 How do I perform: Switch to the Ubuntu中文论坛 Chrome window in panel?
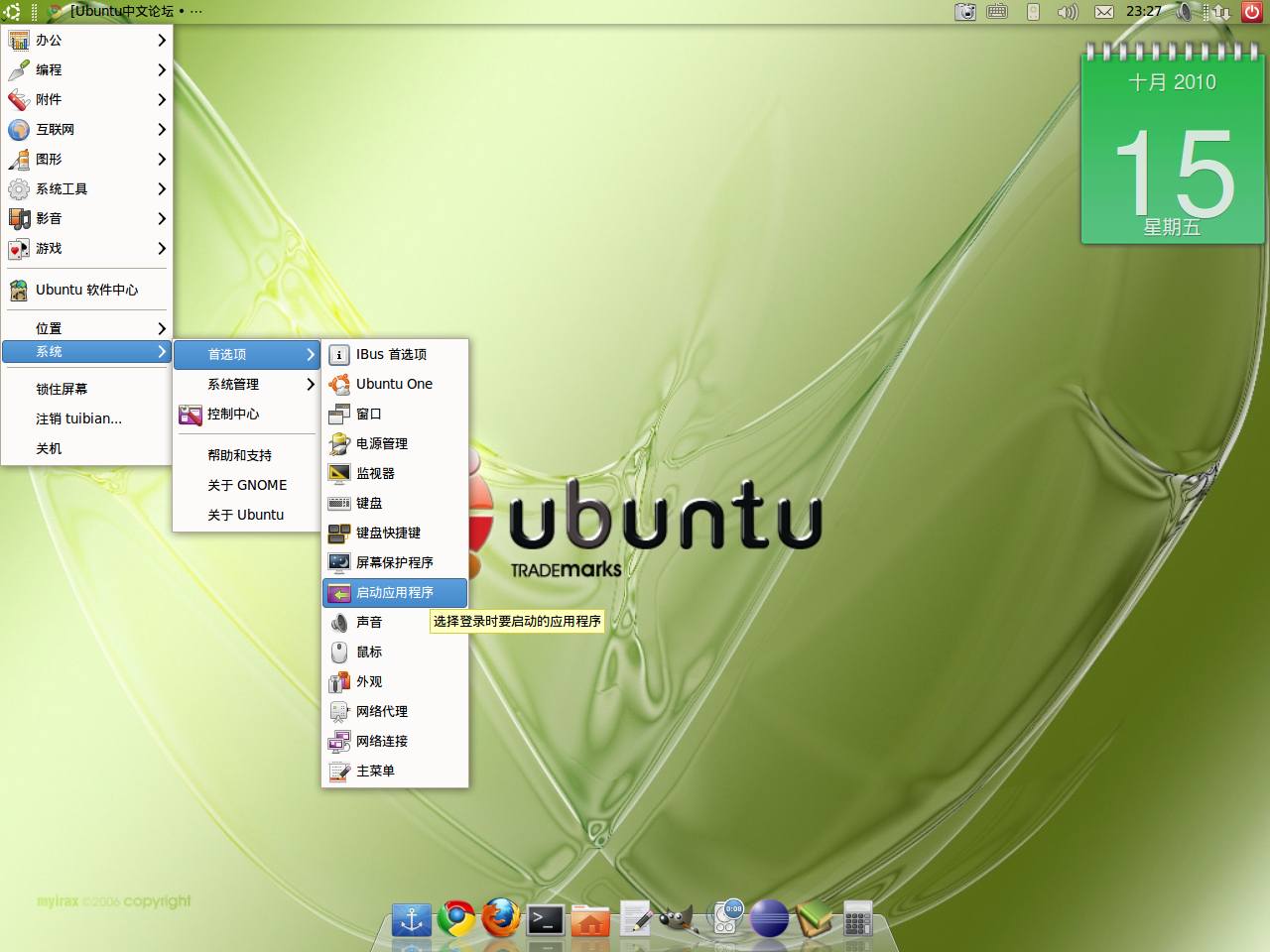126,12
